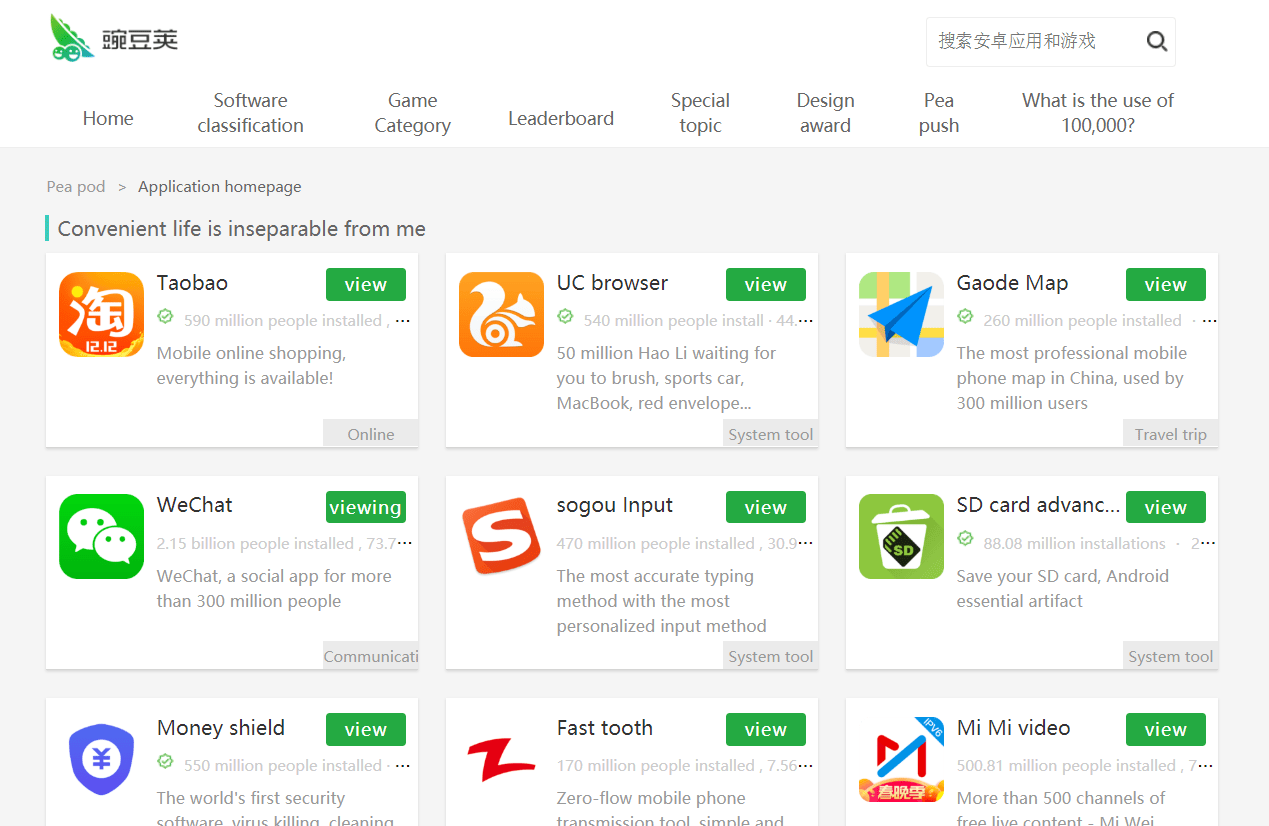This screenshot has height=826, width=1269.
Task: Click the Pea pod breadcrumb link
Action: click(x=76, y=187)
